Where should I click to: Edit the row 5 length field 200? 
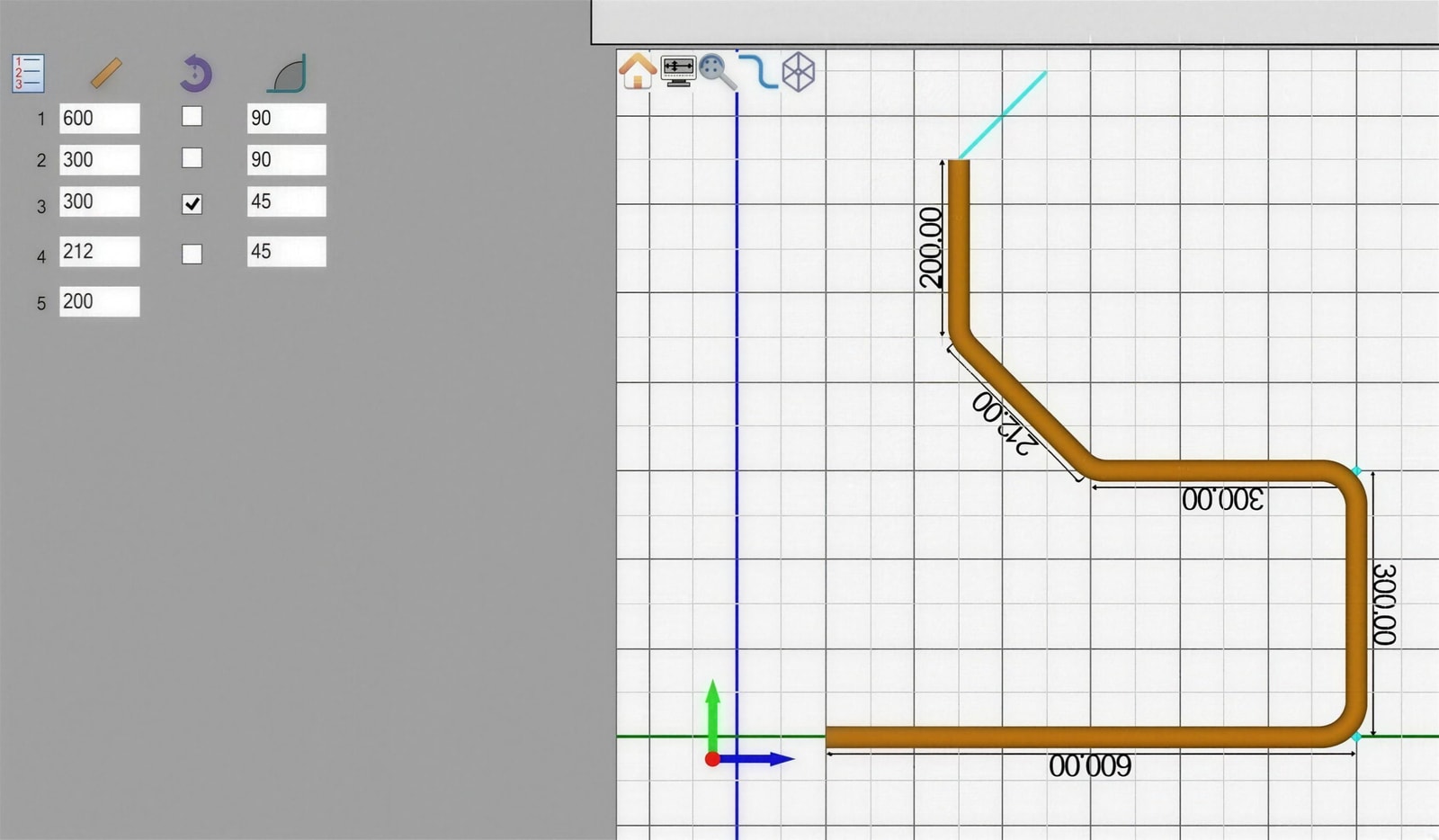[99, 301]
